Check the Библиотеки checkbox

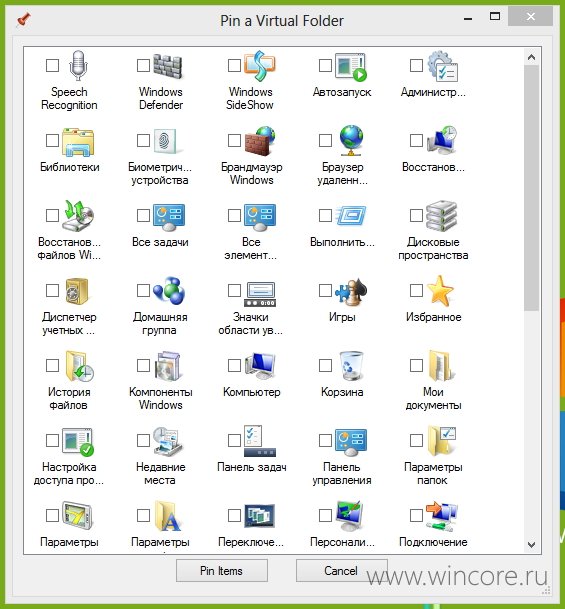point(52,140)
